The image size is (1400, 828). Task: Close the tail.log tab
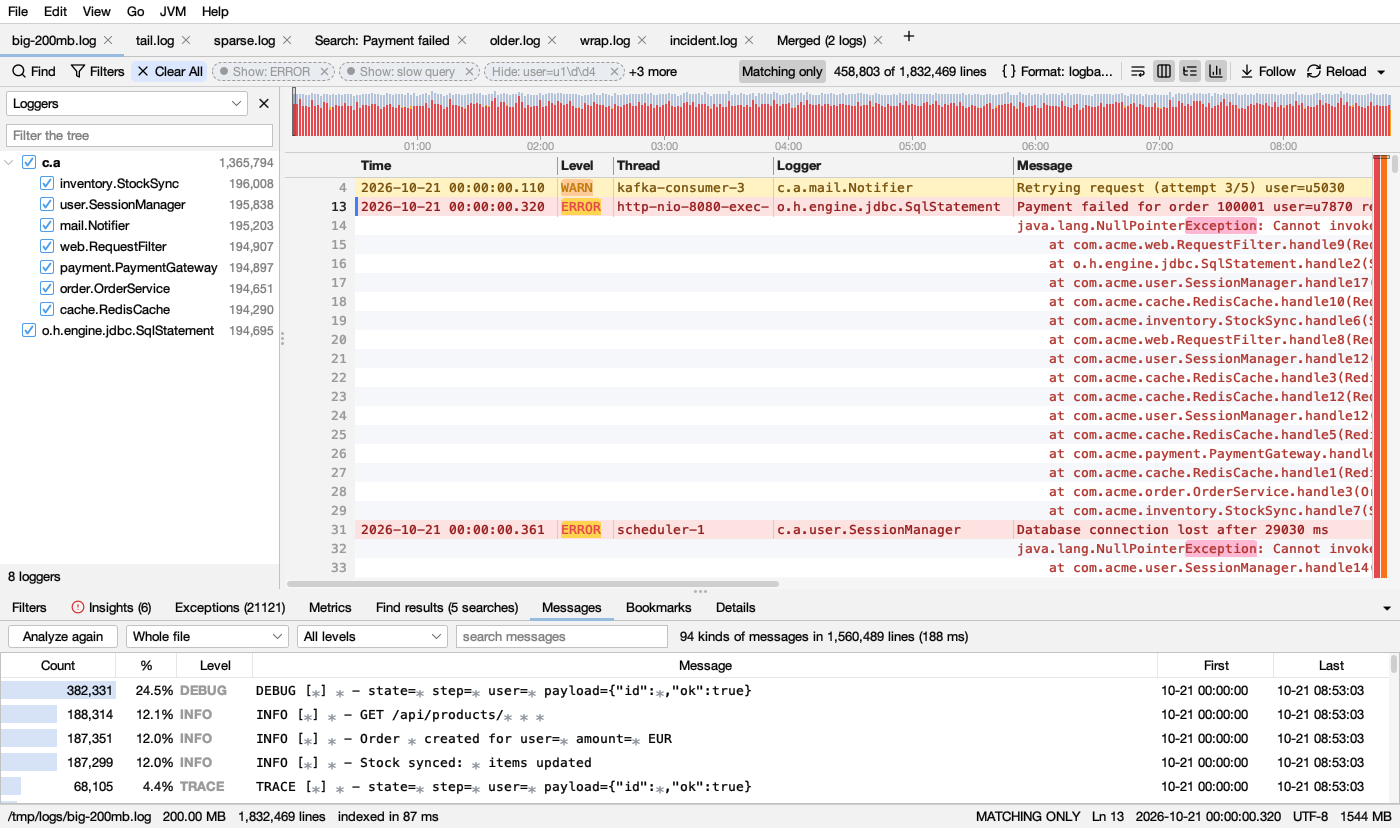tap(186, 40)
